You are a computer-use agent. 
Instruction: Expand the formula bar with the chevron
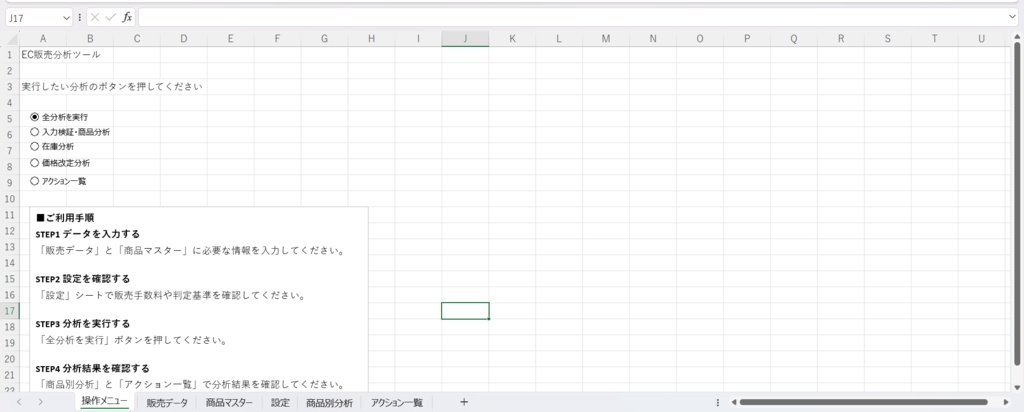[x=1012, y=18]
